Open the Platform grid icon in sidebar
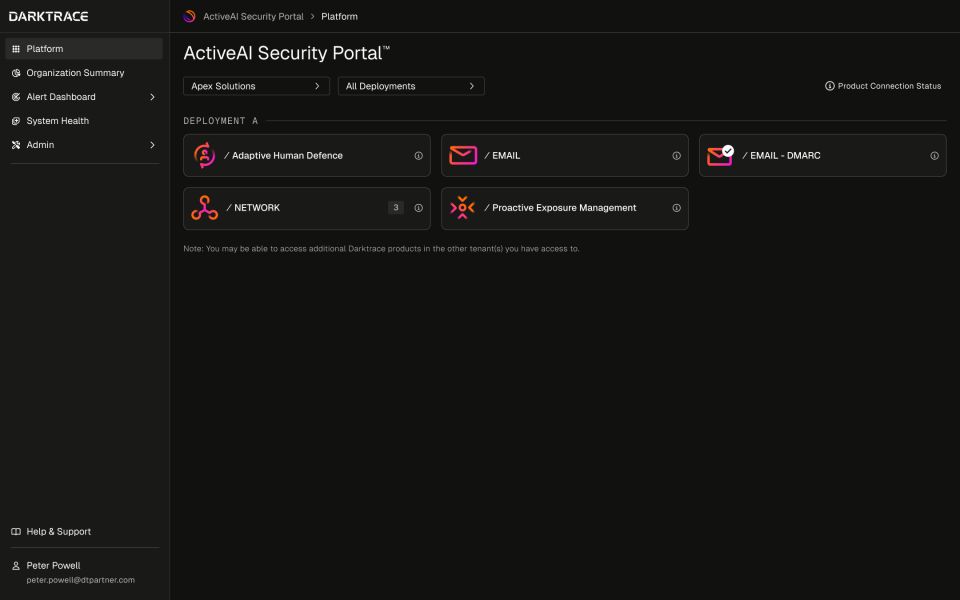This screenshot has height=600, width=960. 14,48
